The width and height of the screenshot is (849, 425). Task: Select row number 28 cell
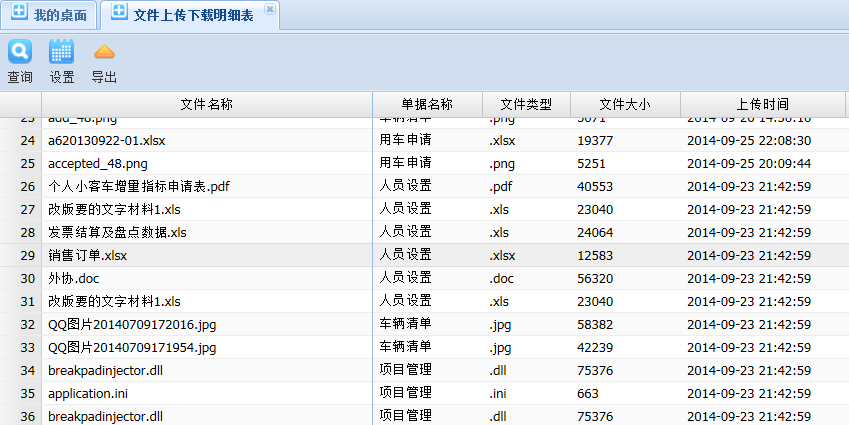click(27, 232)
